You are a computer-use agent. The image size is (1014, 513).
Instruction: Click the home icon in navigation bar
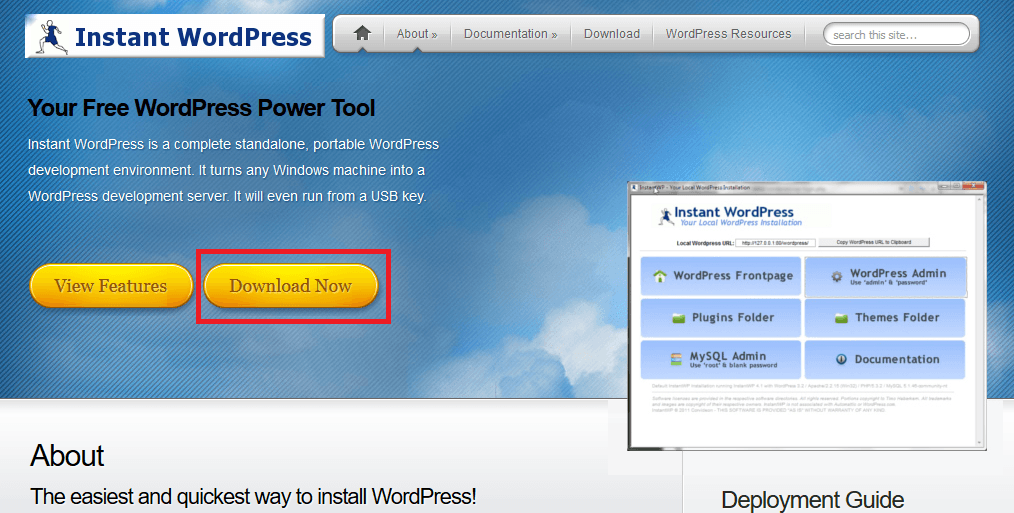pos(362,34)
